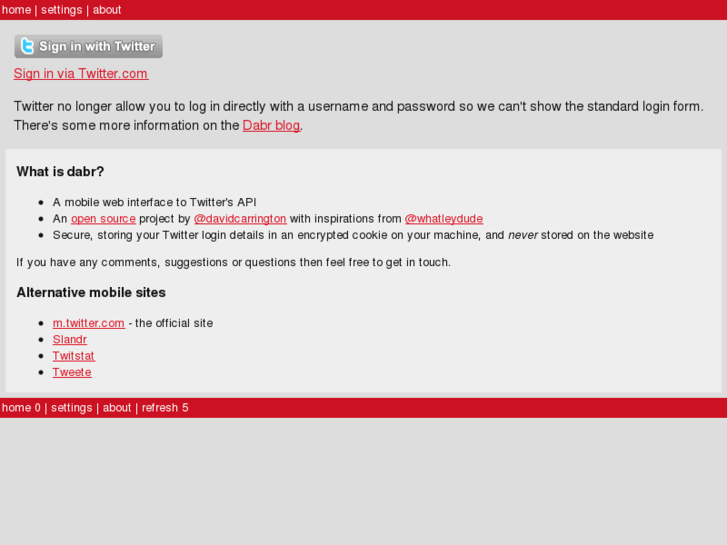
Task: Open the m.twitter.com official site link
Action: pos(89,323)
